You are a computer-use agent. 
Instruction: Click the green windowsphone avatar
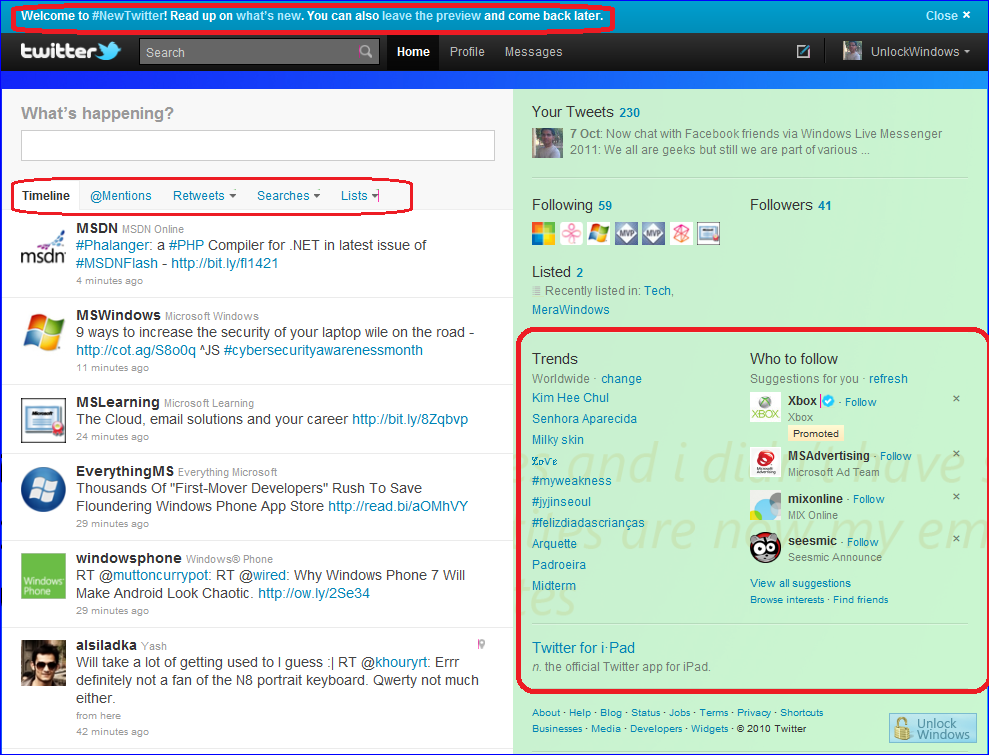pyautogui.click(x=43, y=576)
